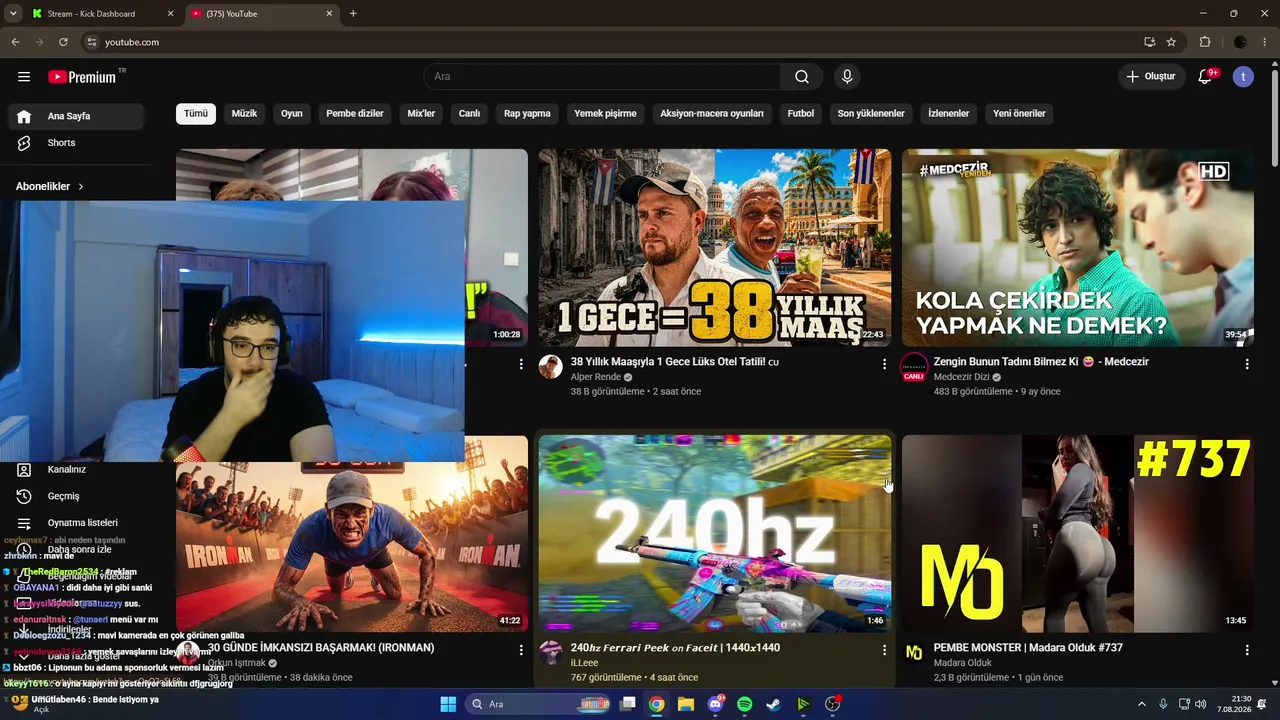This screenshot has height=720, width=1280.
Task: Click the YouTube search input field
Action: (603, 77)
